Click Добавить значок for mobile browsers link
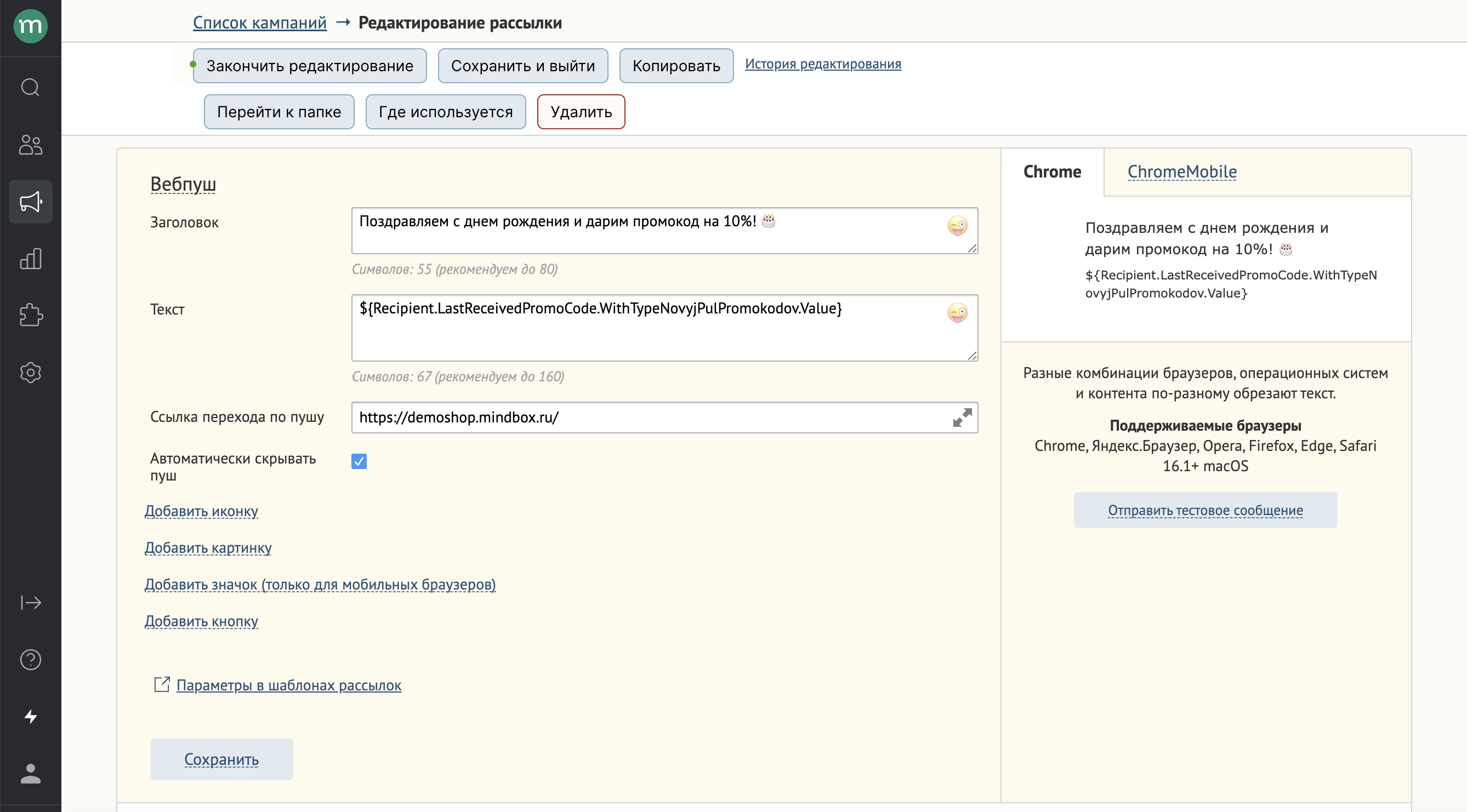Image resolution: width=1467 pixels, height=812 pixels. point(320,585)
